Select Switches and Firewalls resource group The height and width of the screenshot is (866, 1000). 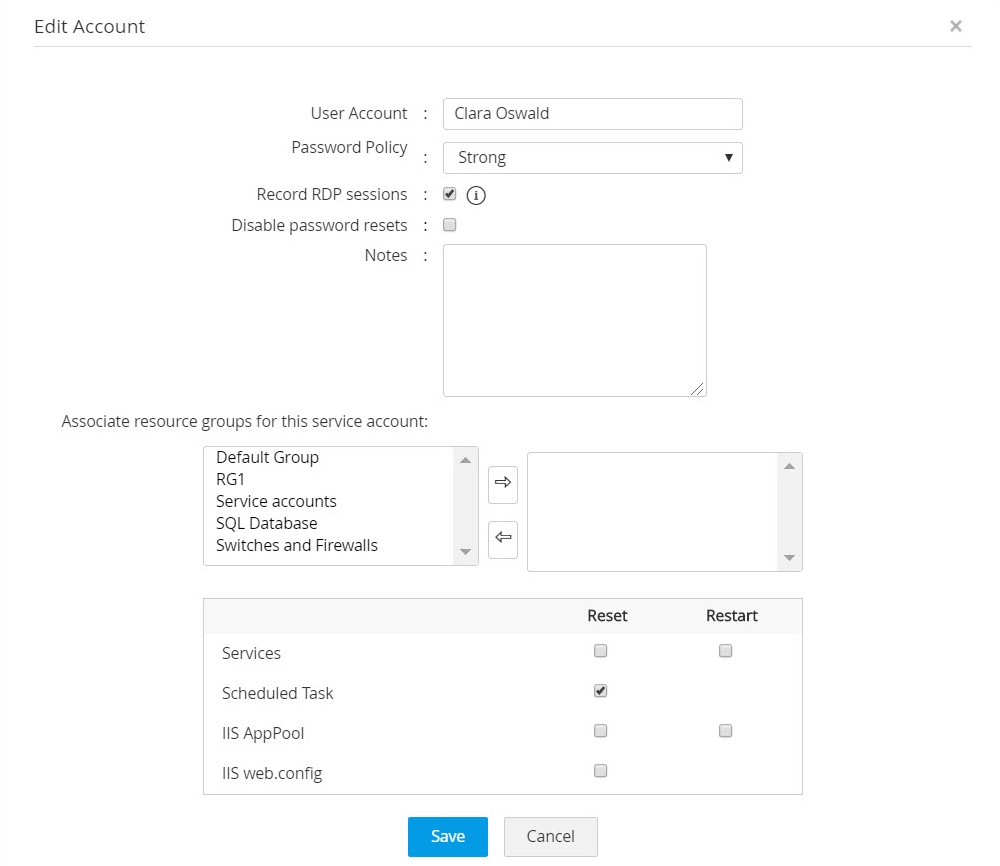(x=296, y=545)
